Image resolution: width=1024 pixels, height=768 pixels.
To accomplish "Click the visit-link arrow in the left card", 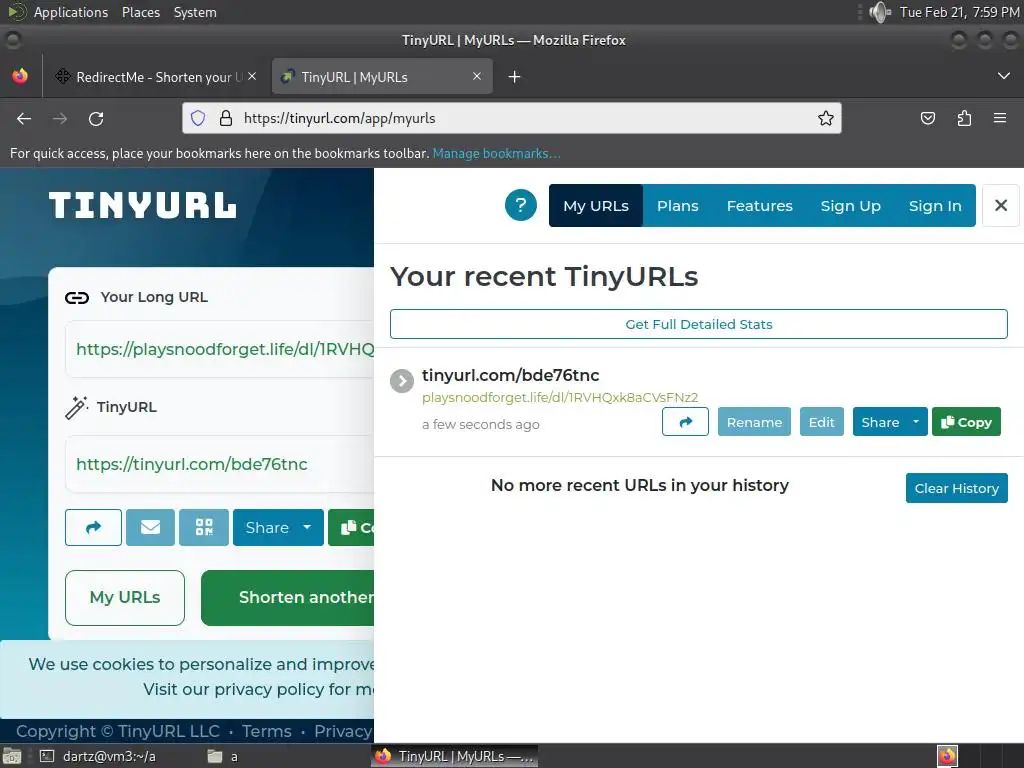I will [x=93, y=527].
